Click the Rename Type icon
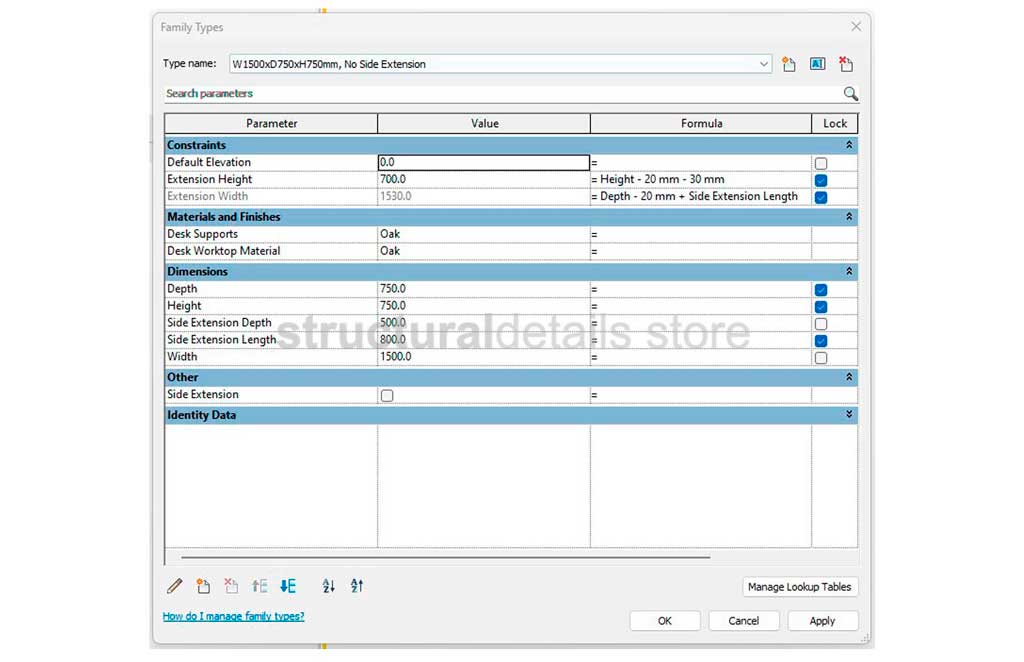 [817, 64]
